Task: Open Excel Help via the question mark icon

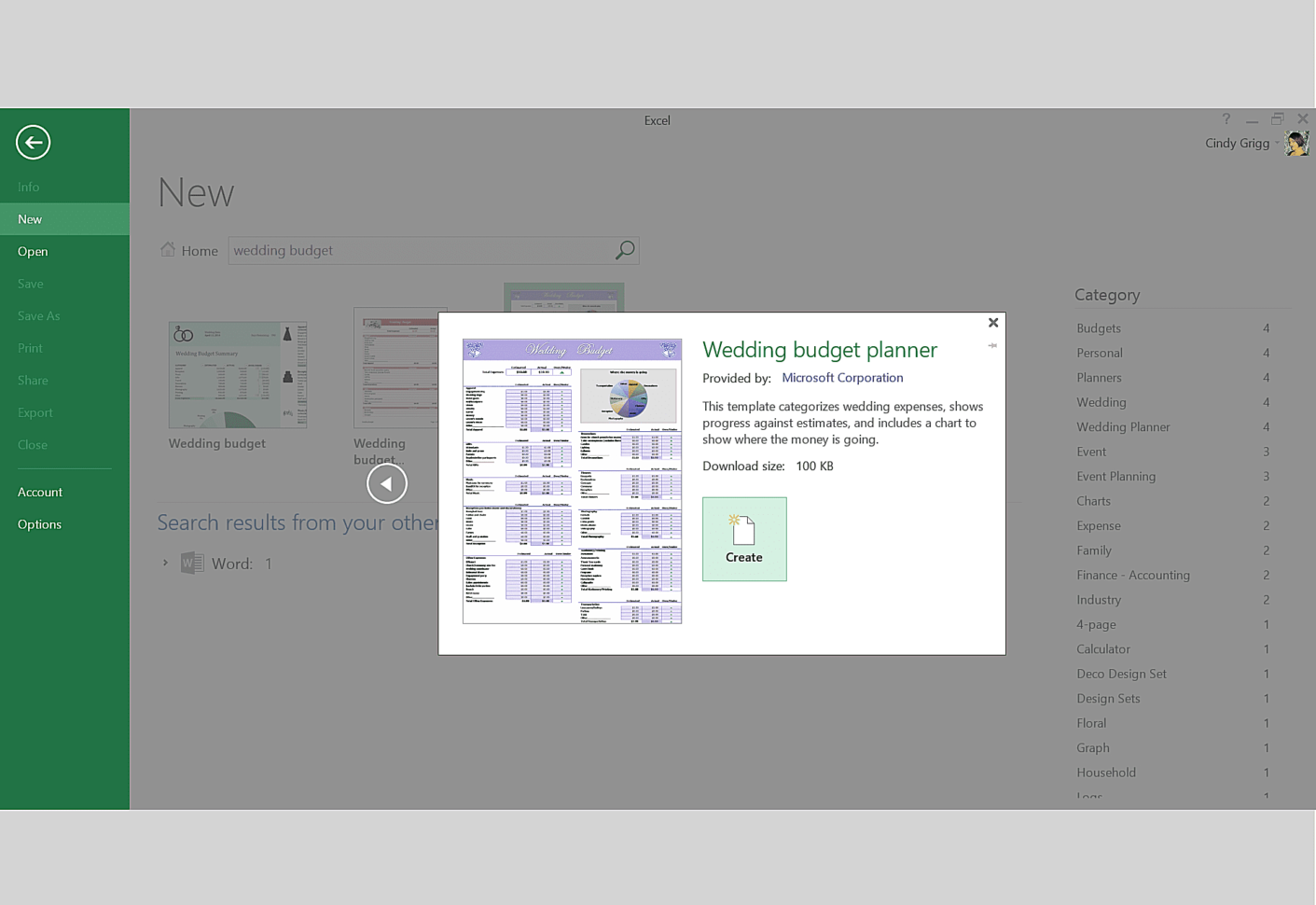Action: point(1225,119)
